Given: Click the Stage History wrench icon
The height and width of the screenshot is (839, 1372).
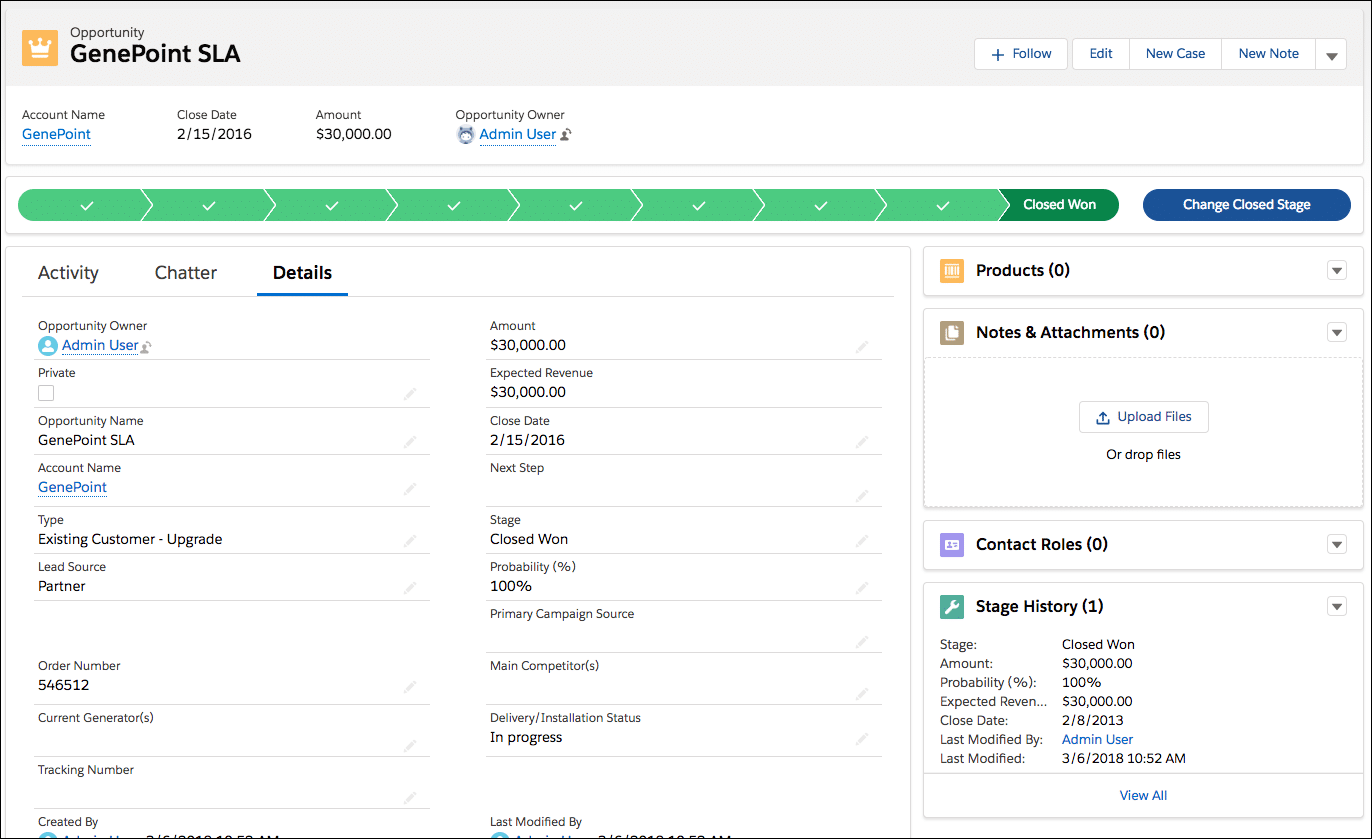Looking at the screenshot, I should click(952, 607).
